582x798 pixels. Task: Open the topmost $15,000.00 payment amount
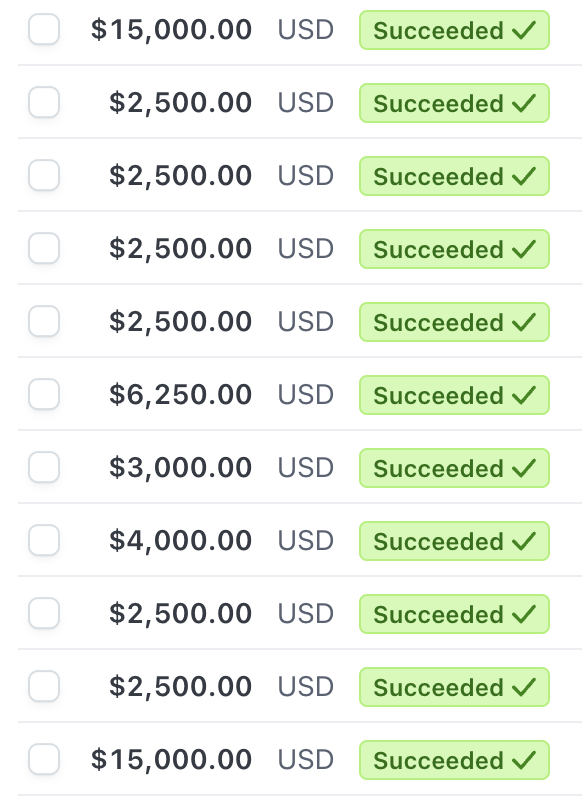(171, 30)
